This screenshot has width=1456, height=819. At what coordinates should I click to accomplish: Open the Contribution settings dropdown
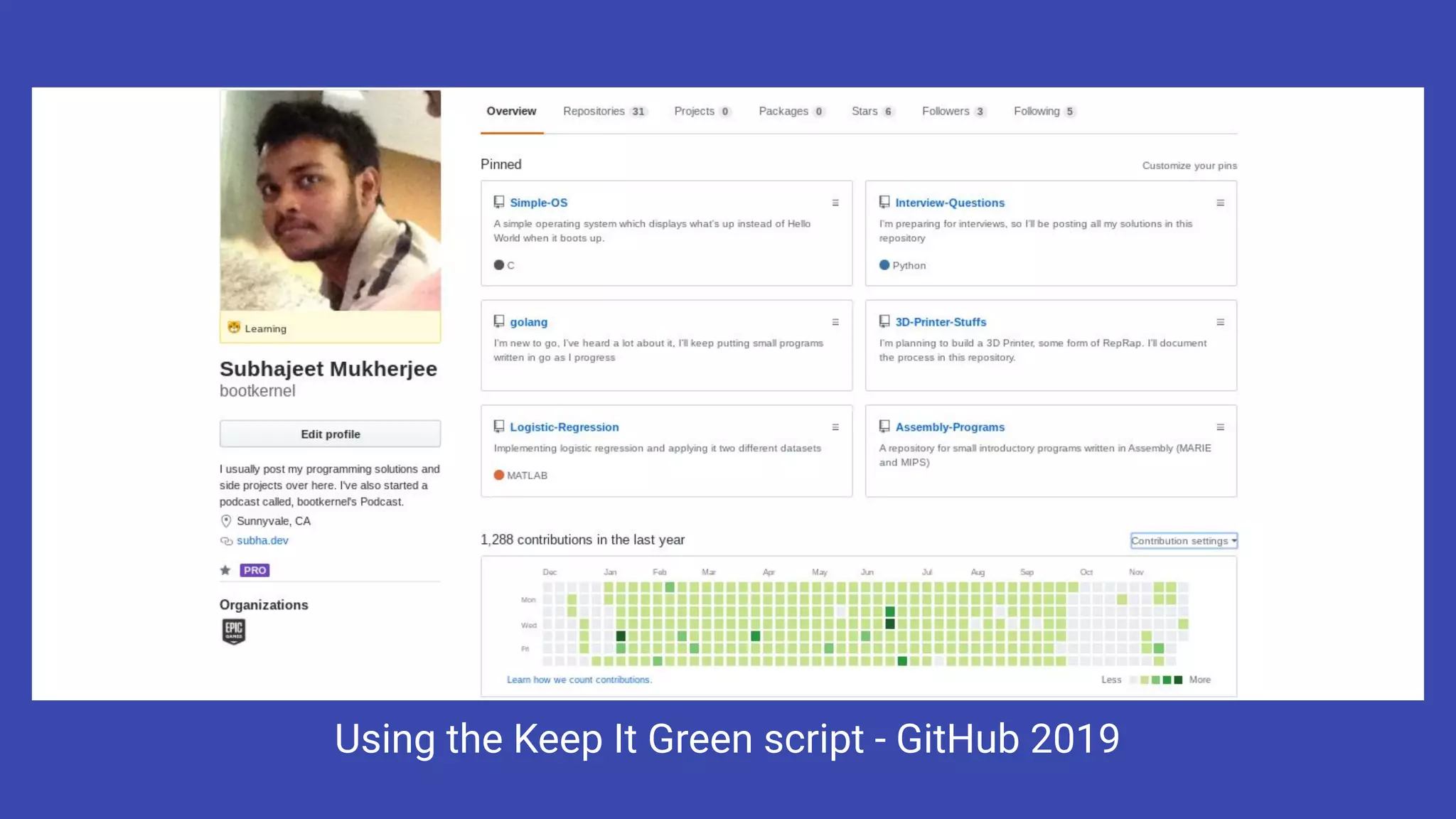1184,541
